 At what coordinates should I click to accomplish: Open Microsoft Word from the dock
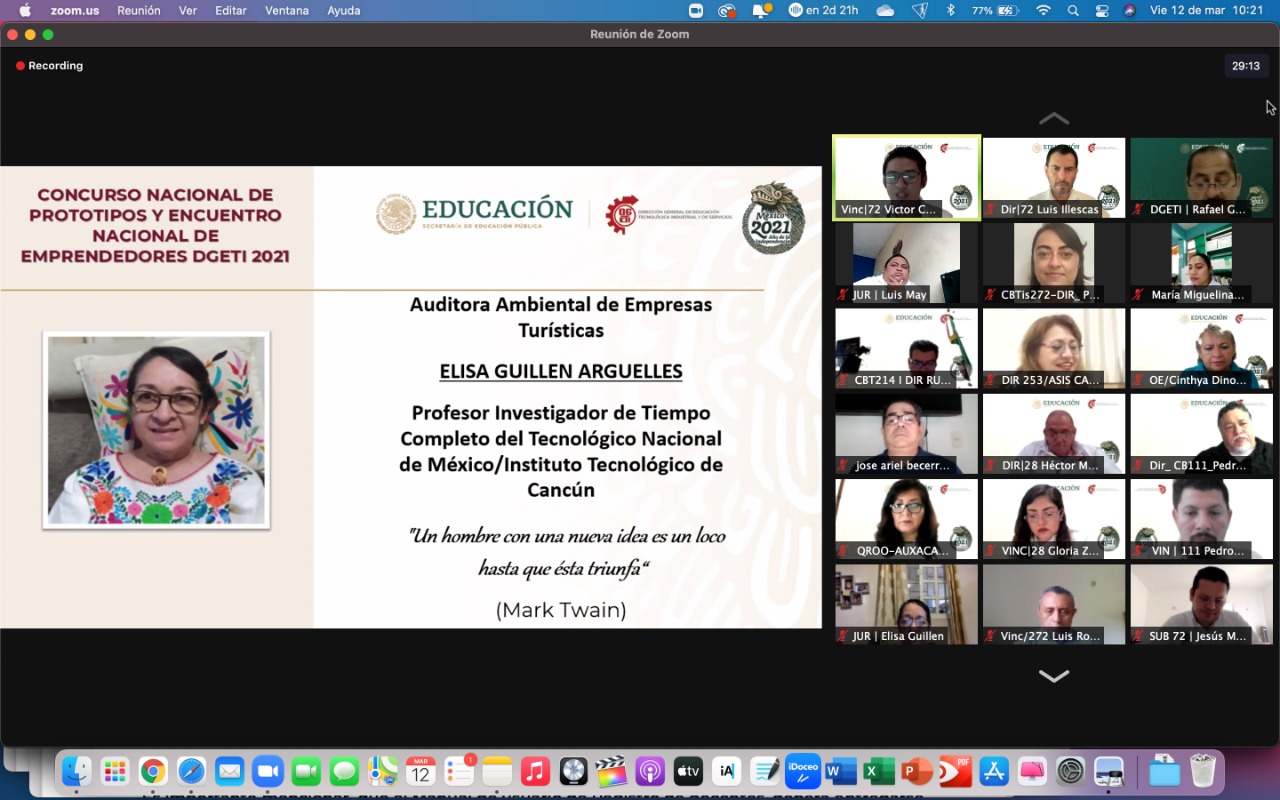click(x=841, y=771)
